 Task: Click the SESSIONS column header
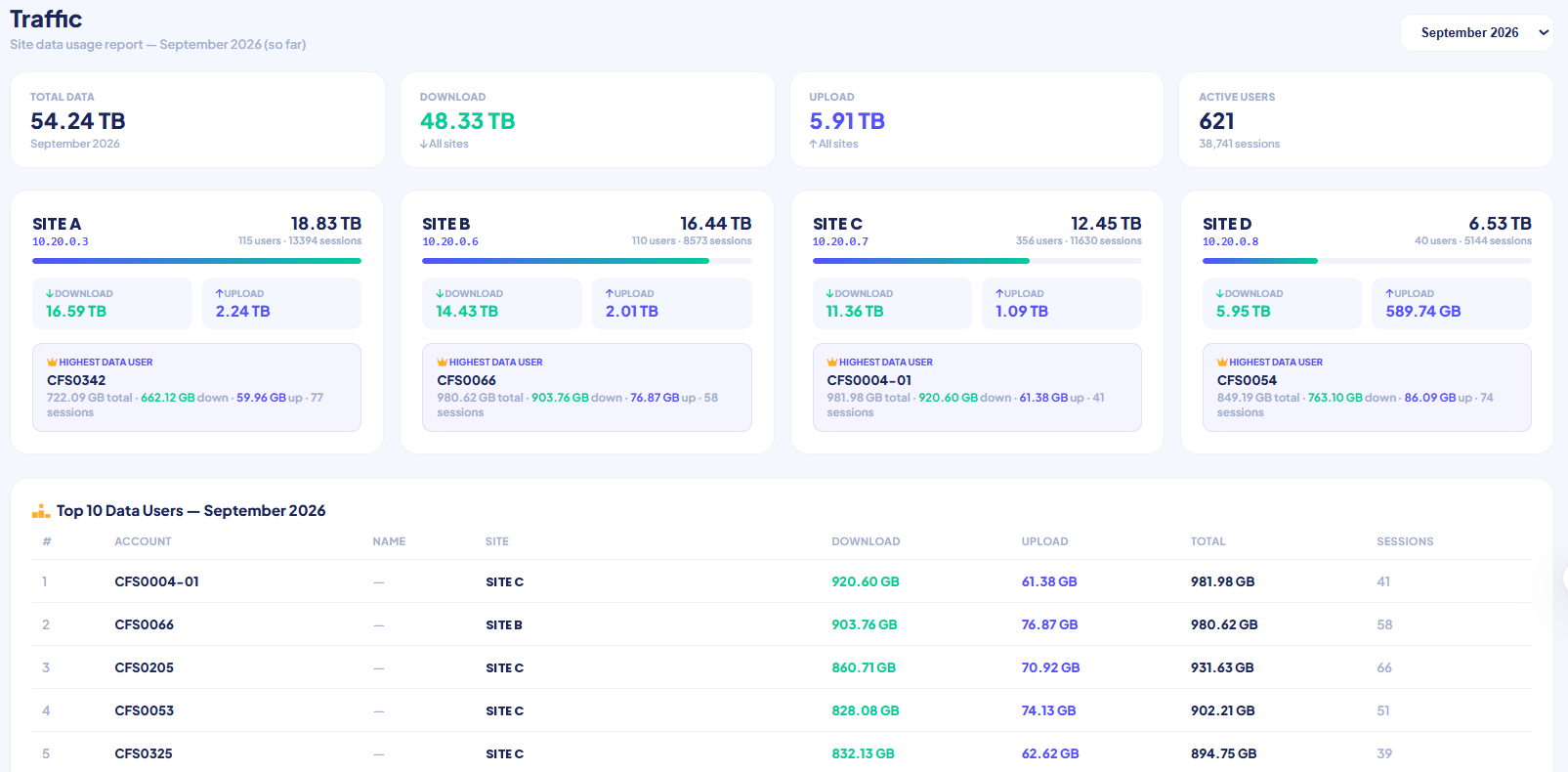(x=1405, y=541)
